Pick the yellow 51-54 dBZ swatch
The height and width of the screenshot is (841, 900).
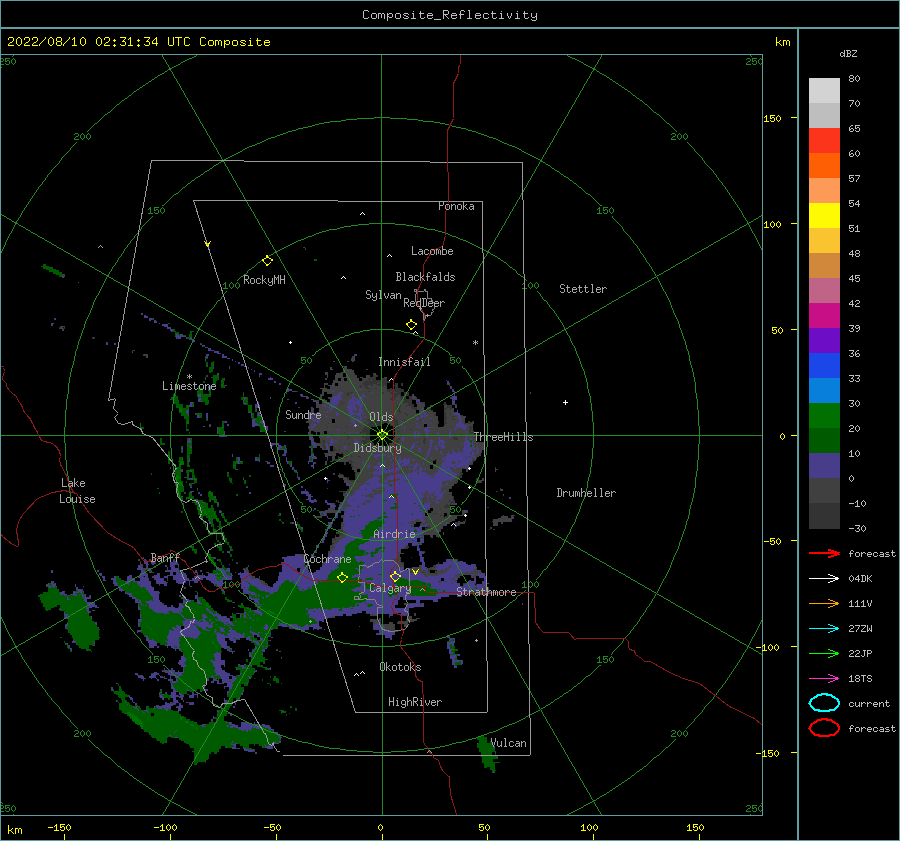[824, 216]
